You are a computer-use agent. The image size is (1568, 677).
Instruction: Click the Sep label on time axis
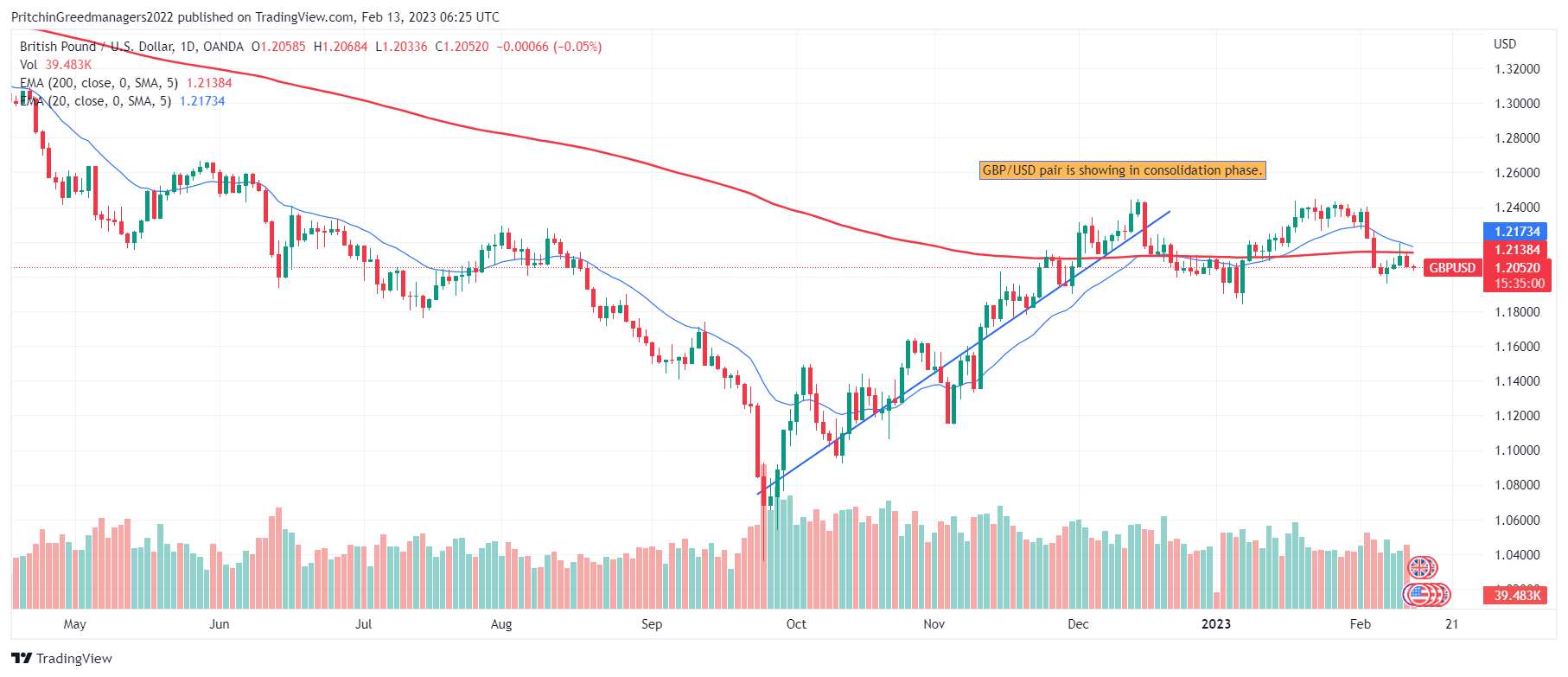(652, 624)
